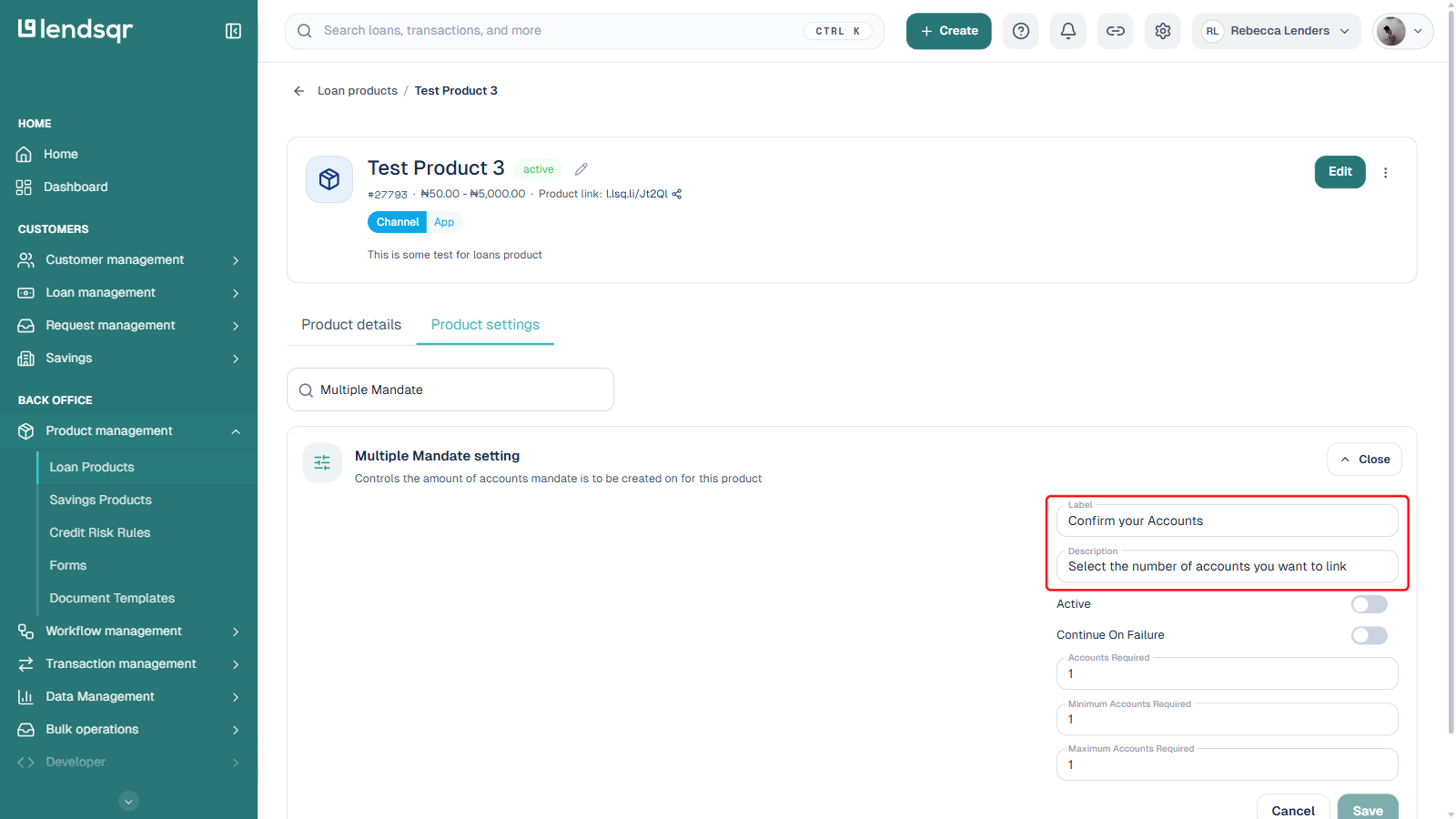Open Loan Products in the sidebar
Screen dimensions: 1456x819
coord(92,468)
